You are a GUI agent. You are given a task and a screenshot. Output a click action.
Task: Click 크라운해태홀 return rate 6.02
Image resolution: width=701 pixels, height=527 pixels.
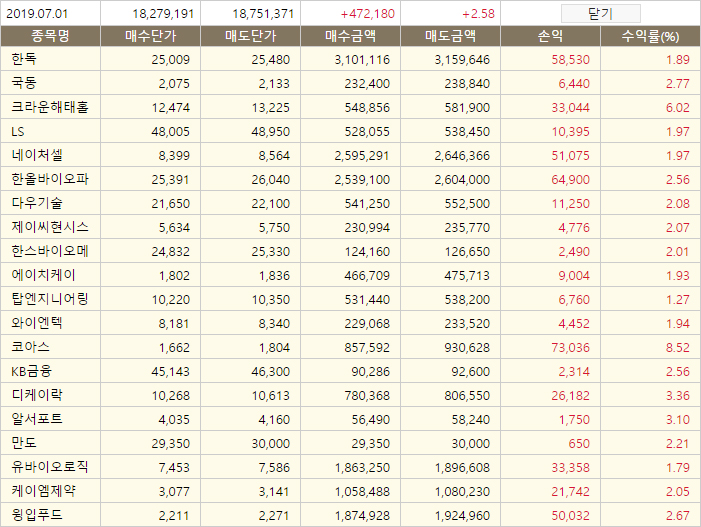point(678,107)
